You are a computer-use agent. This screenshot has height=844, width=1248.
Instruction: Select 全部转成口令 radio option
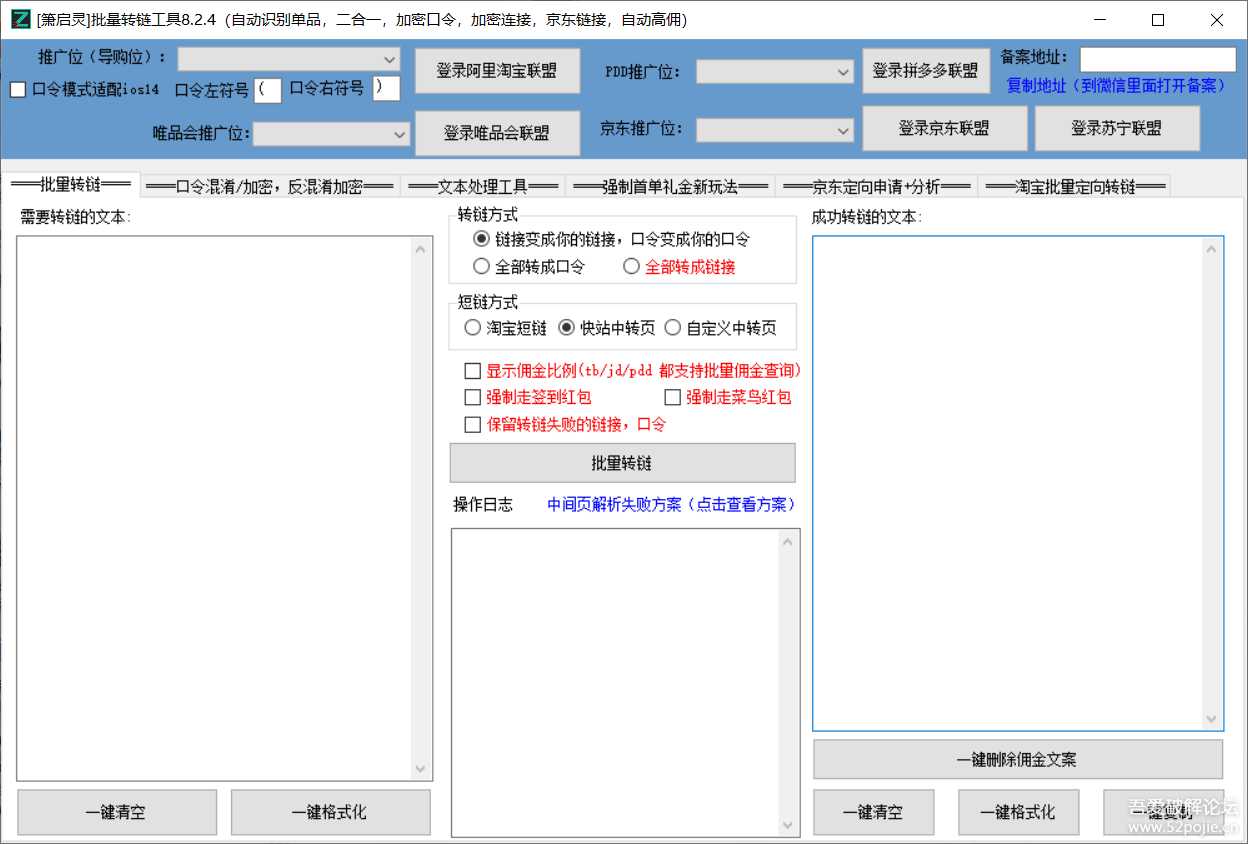click(x=481, y=265)
